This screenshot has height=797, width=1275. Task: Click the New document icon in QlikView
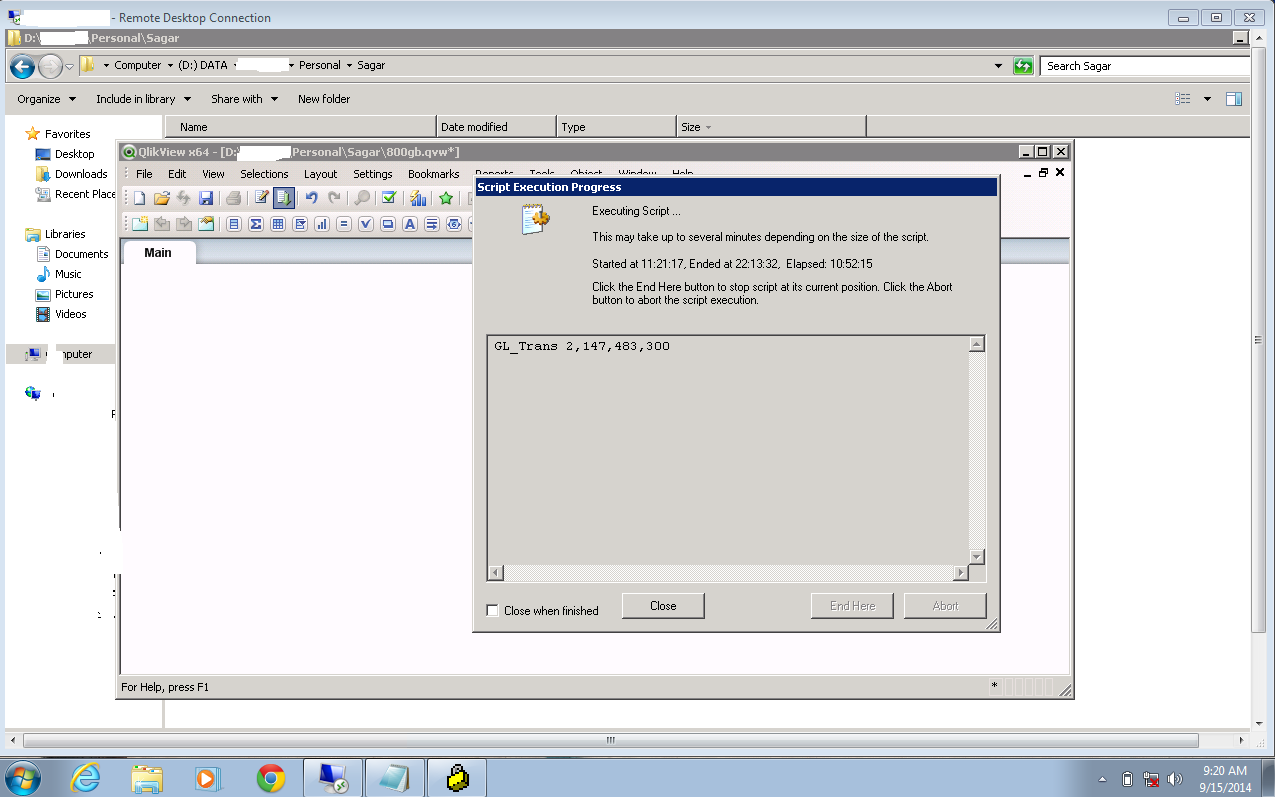point(140,198)
